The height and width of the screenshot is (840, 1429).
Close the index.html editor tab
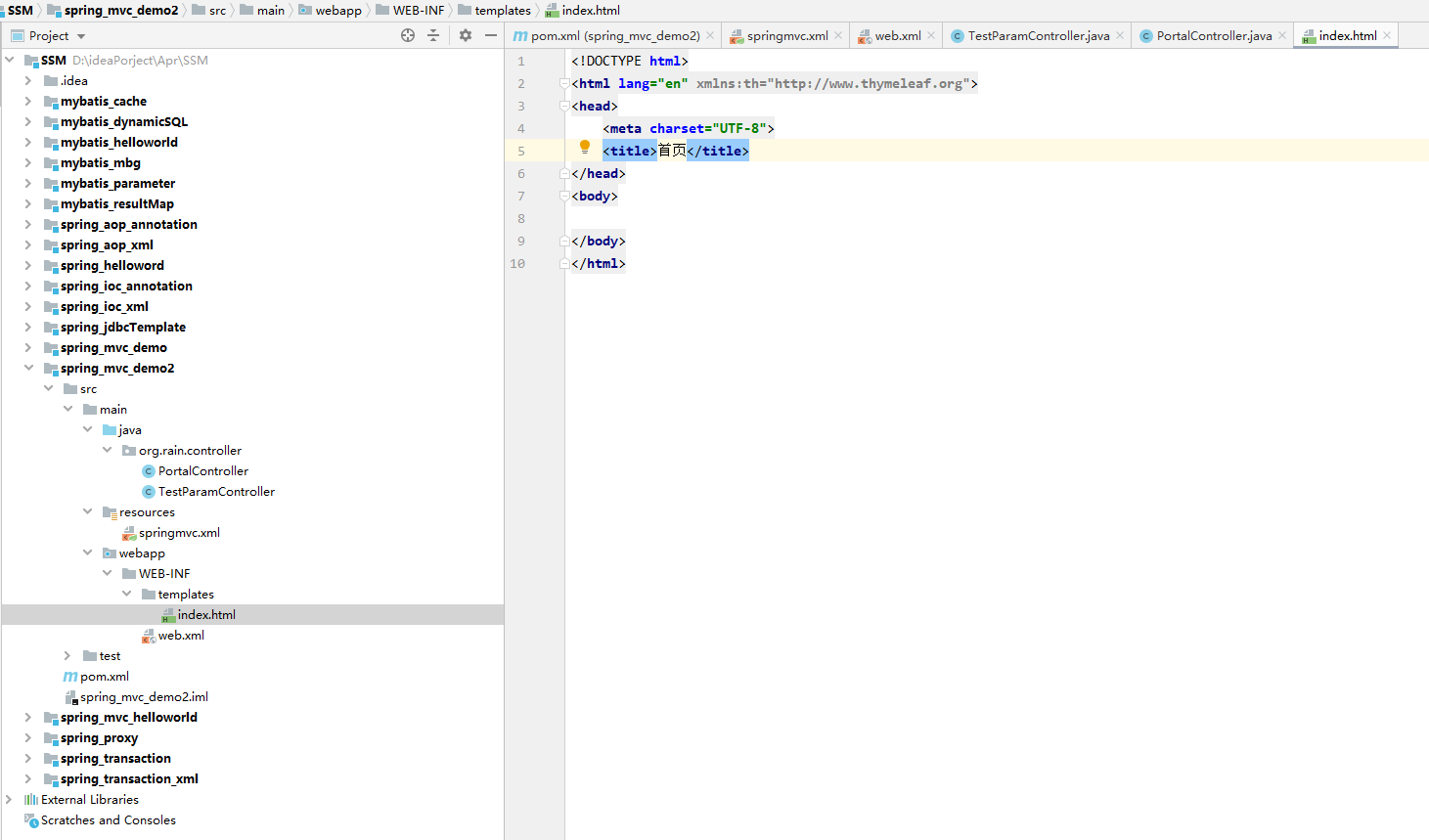pyautogui.click(x=1387, y=35)
